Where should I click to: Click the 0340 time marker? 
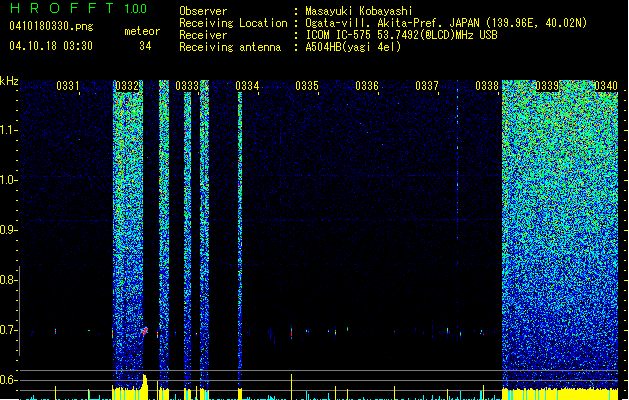[x=606, y=85]
